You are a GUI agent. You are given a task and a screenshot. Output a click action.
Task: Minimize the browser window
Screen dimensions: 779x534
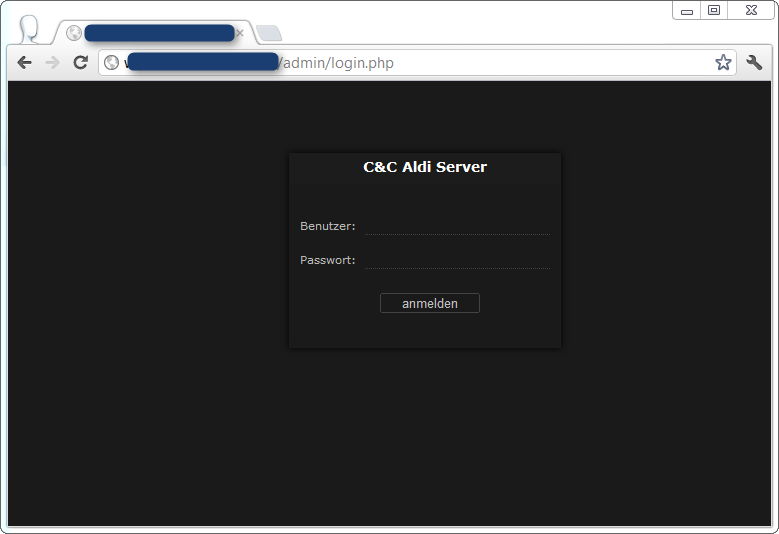click(x=687, y=10)
